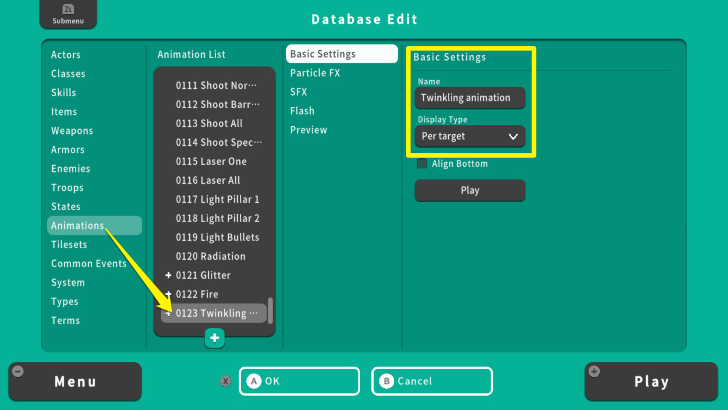Screen dimensions: 728x410
Task: Select the Basic Settings tab
Action: [342, 54]
